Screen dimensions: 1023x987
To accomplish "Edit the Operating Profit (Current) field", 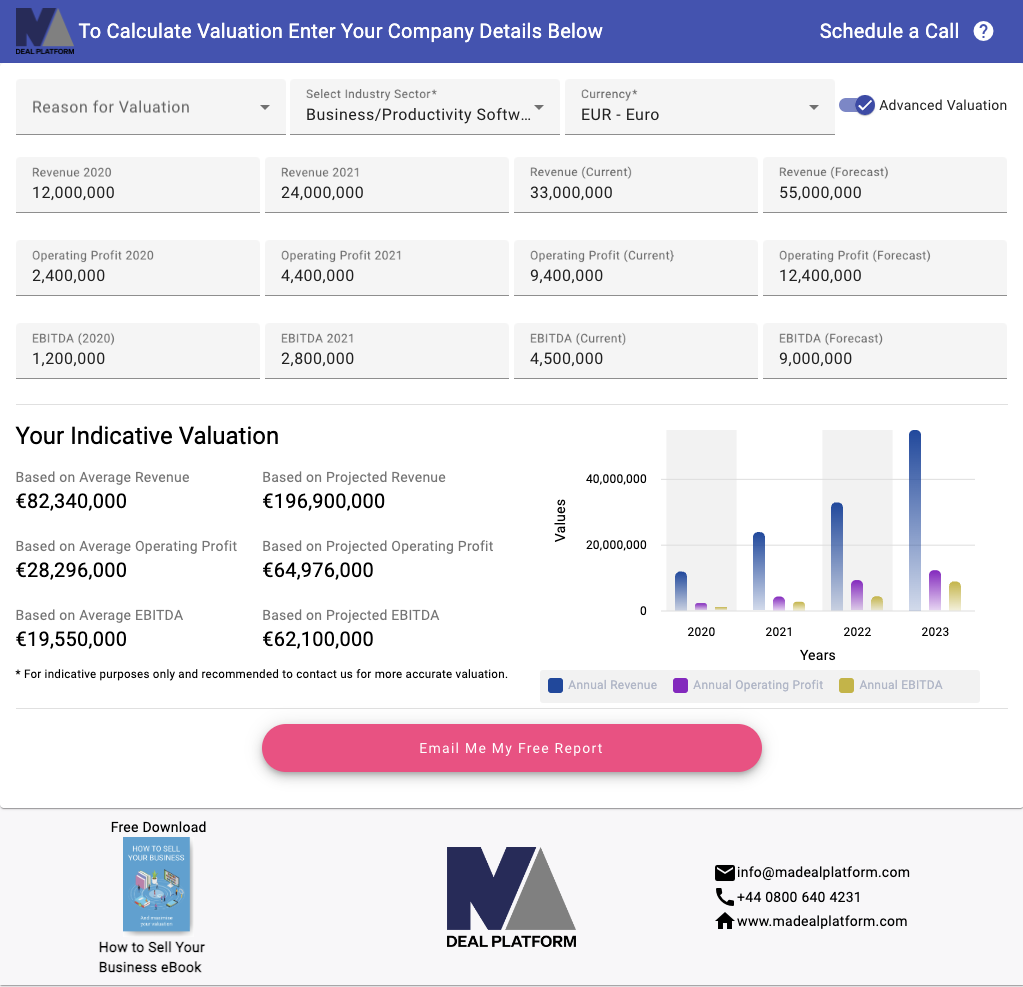I will 635,267.
